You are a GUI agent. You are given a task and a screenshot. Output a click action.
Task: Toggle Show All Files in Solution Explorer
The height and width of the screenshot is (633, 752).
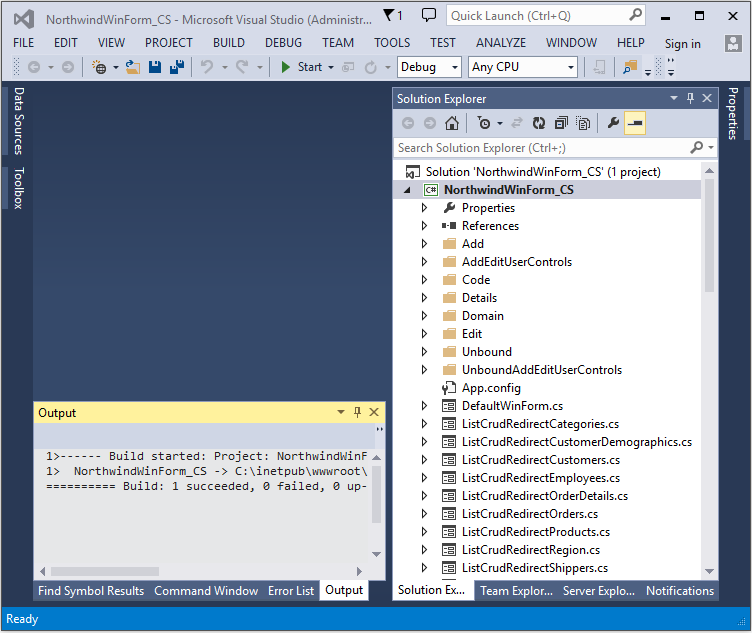(x=583, y=124)
